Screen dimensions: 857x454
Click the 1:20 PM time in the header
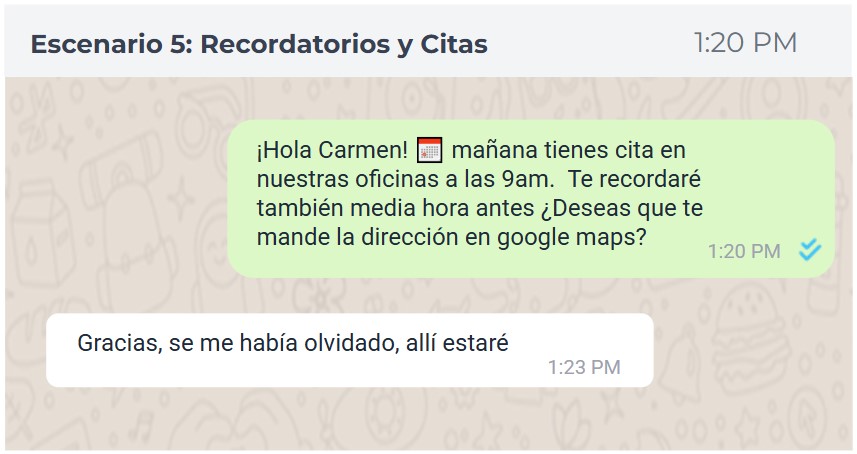click(746, 43)
